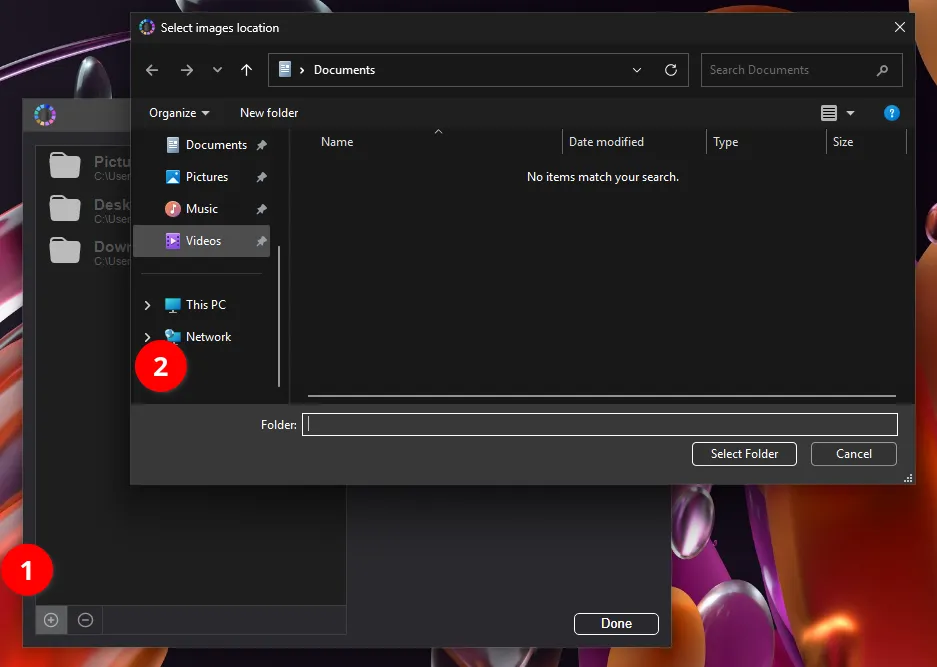937x667 pixels.
Task: Click the Folder name input field
Action: 600,425
